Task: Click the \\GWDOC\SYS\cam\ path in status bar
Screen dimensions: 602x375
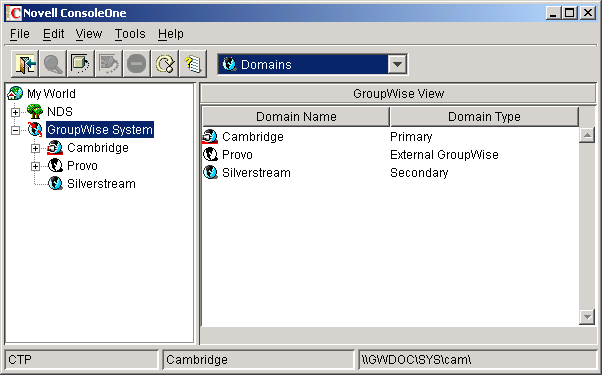Action: (x=416, y=360)
